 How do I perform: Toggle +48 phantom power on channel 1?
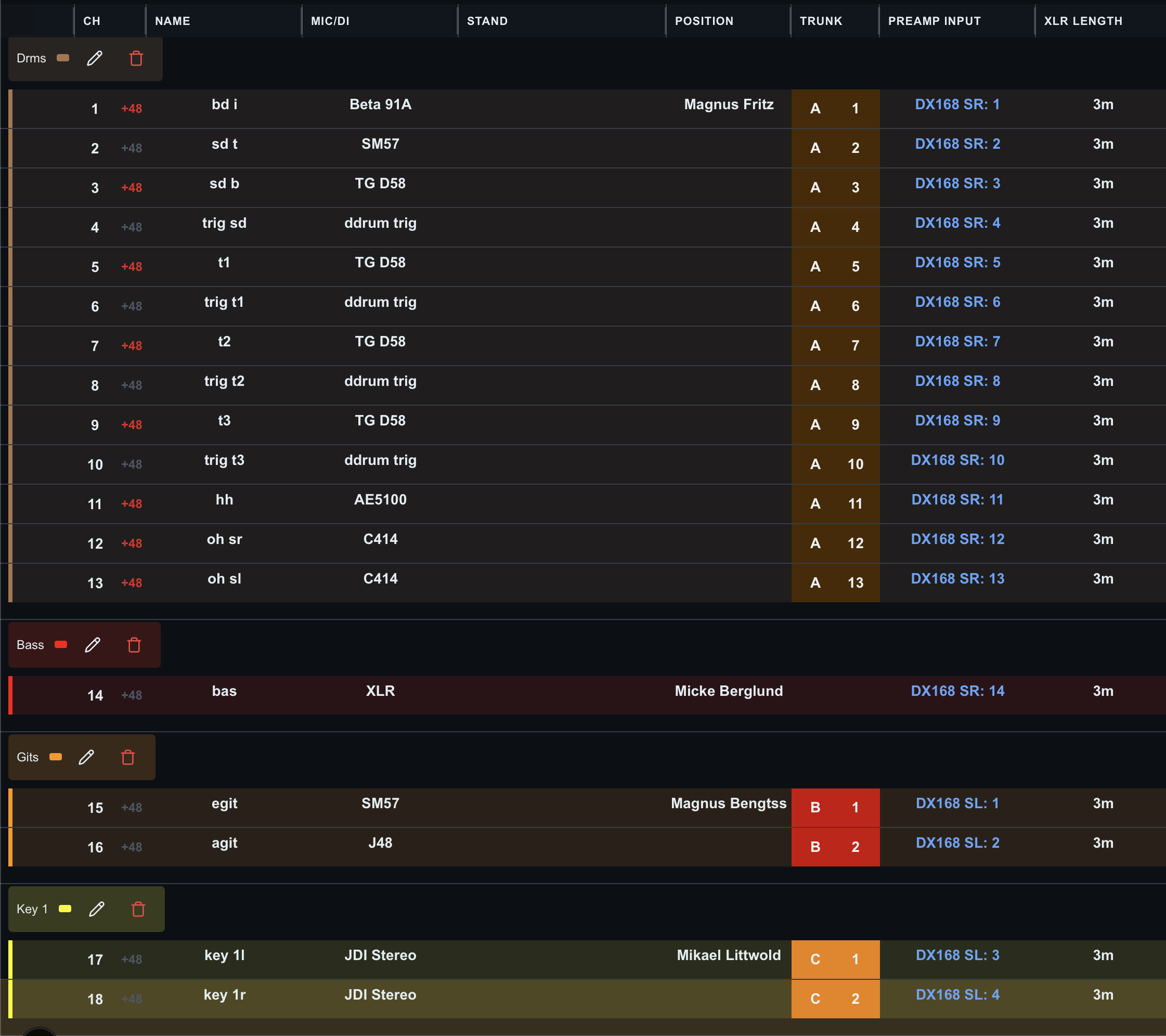132,108
